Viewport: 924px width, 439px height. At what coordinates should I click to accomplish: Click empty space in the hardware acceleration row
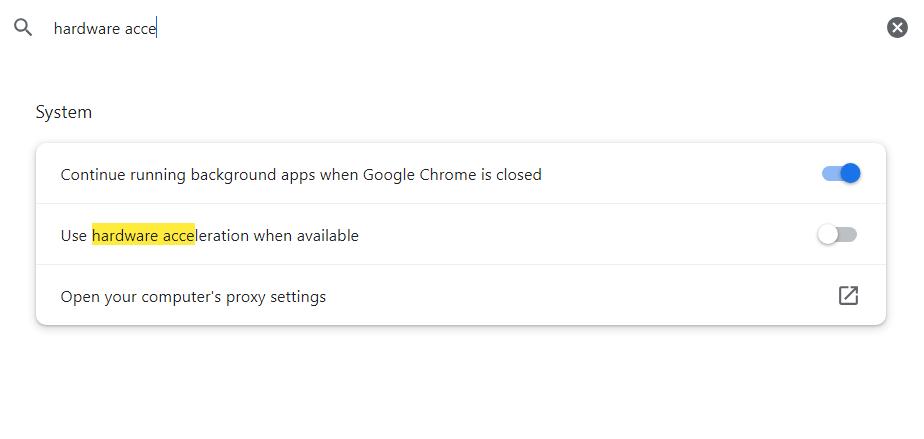click(590, 236)
